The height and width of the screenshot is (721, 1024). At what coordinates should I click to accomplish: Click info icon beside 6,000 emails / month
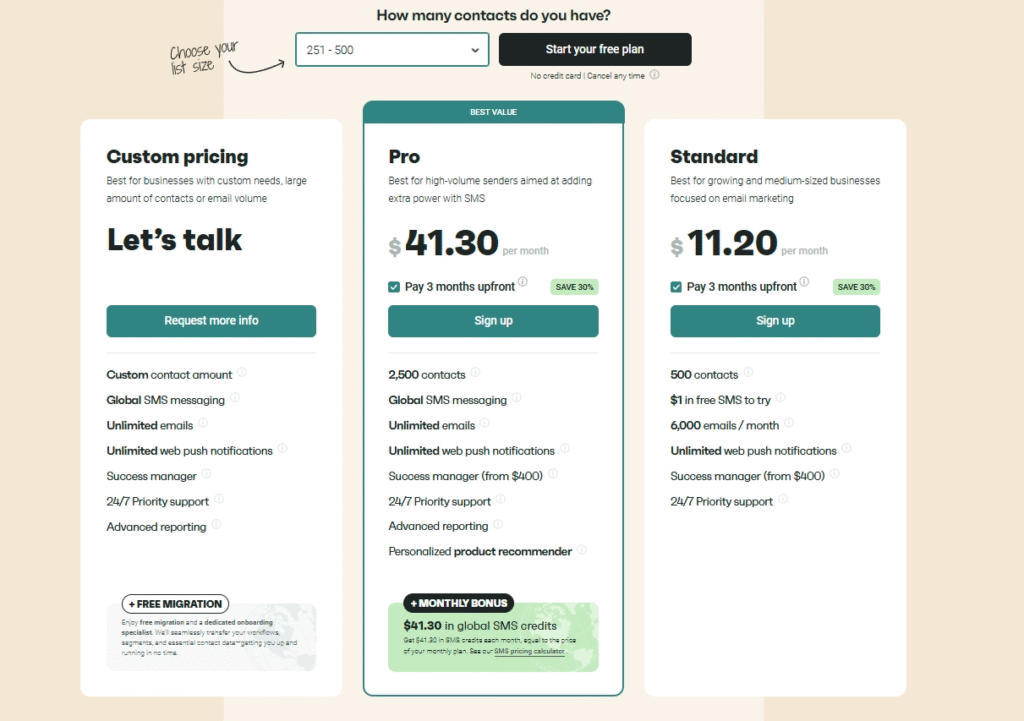pyautogui.click(x=788, y=424)
